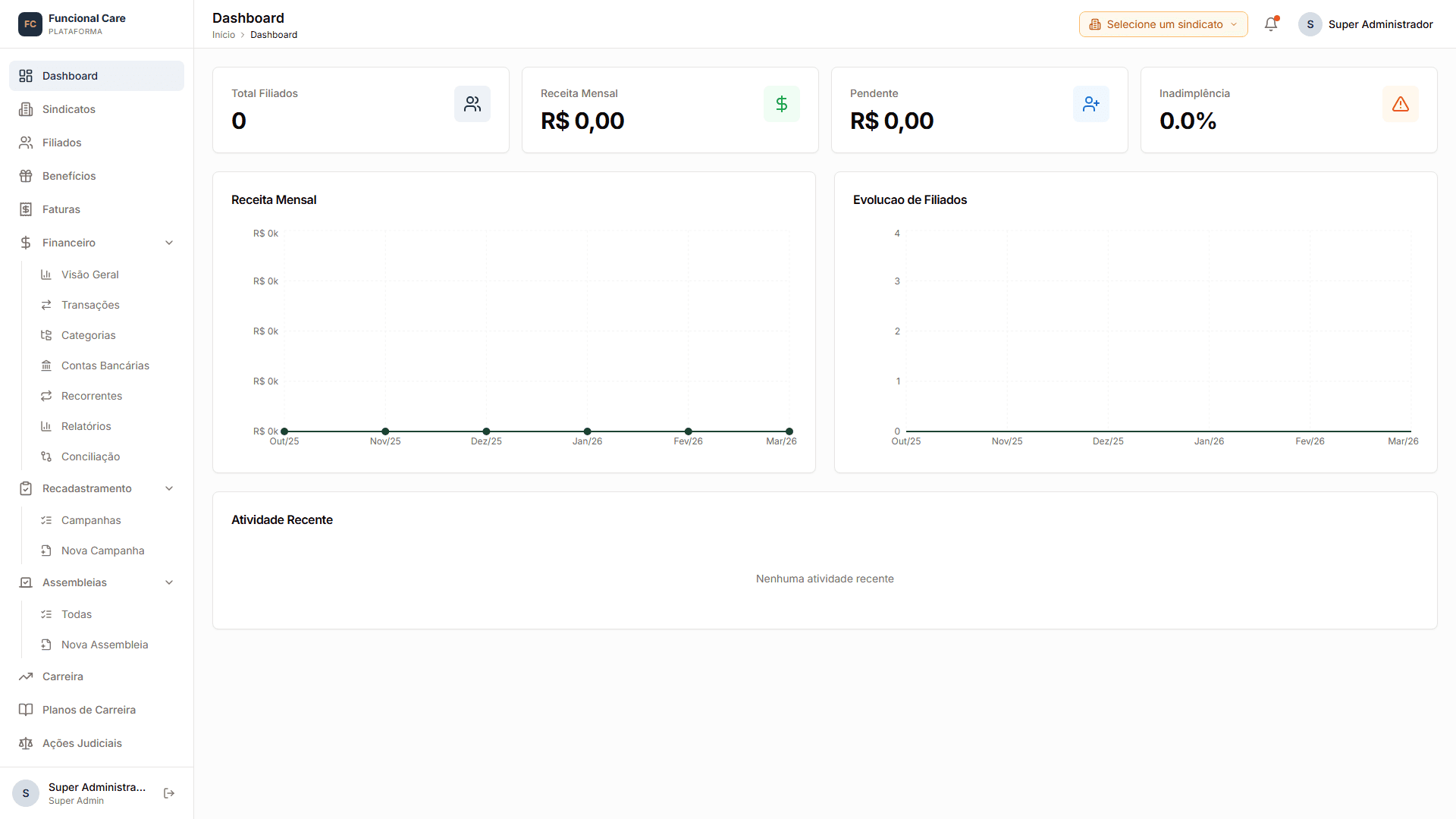The width and height of the screenshot is (1456, 819).
Task: Open the Selecione um sindicato dropdown
Action: pos(1163,24)
